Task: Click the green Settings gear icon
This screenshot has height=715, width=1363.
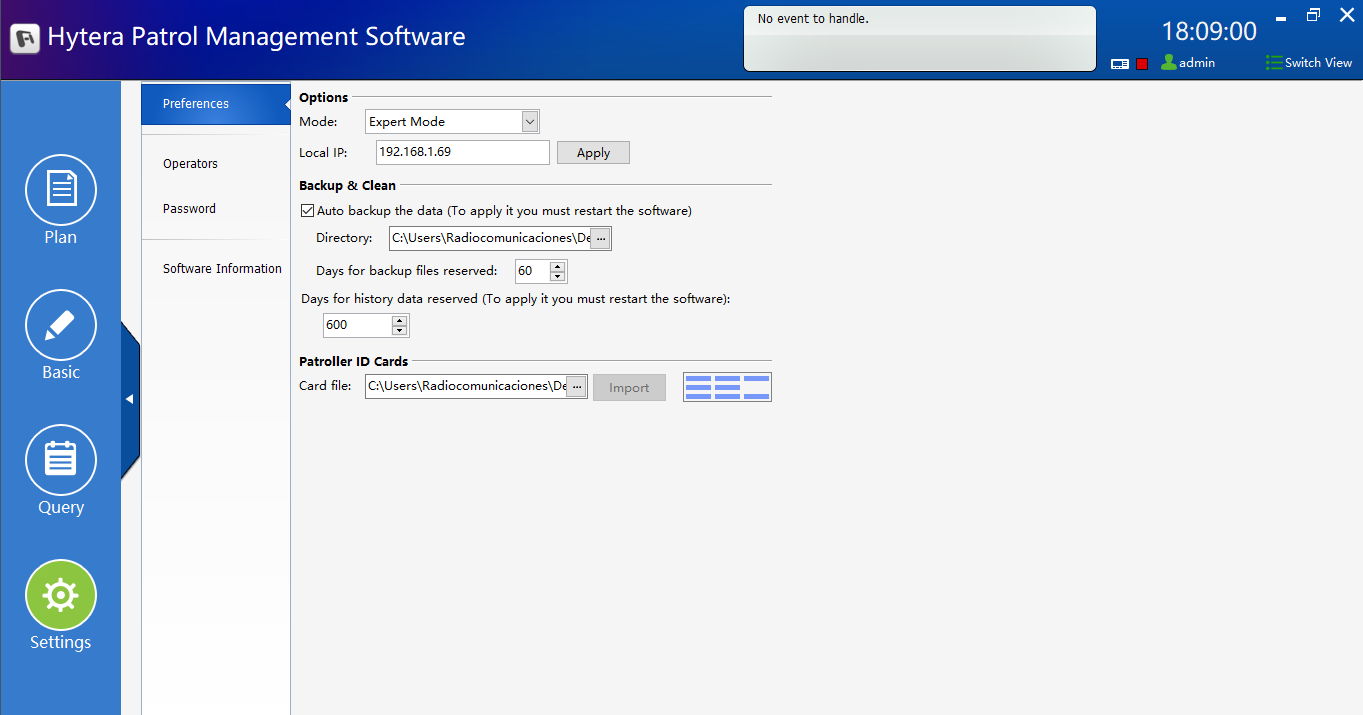Action: coord(61,595)
